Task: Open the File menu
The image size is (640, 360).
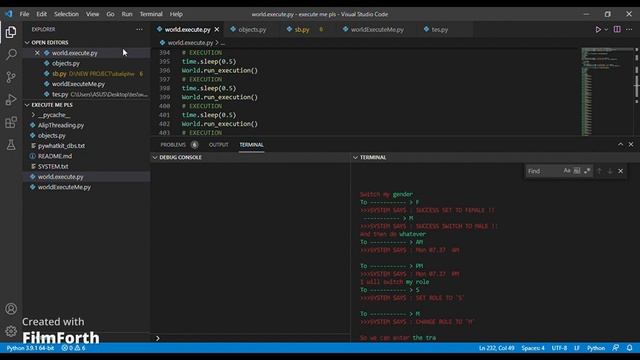Action: [x=24, y=14]
